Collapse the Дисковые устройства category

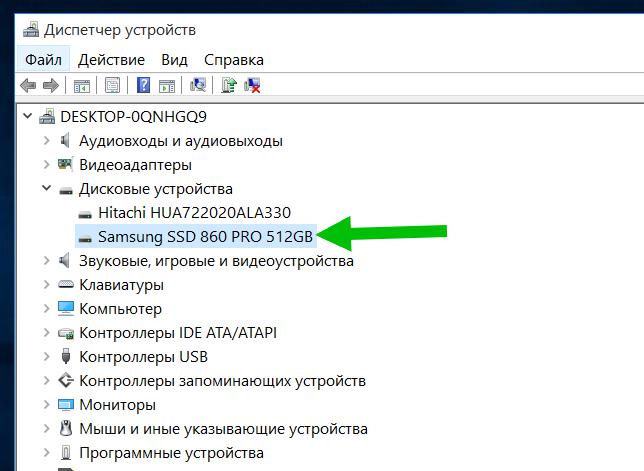pyautogui.click(x=46, y=188)
